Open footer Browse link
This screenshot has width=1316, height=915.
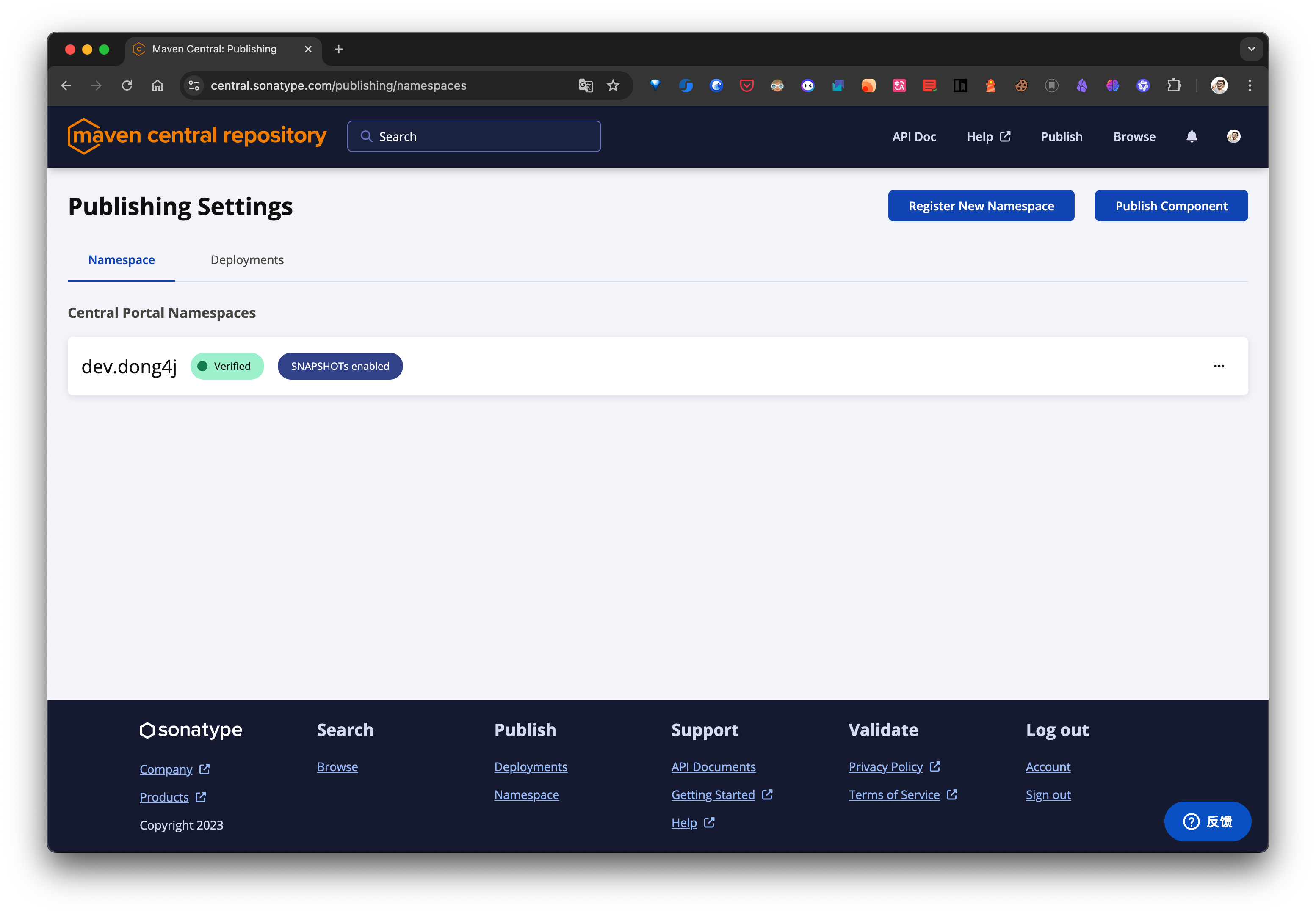(337, 766)
